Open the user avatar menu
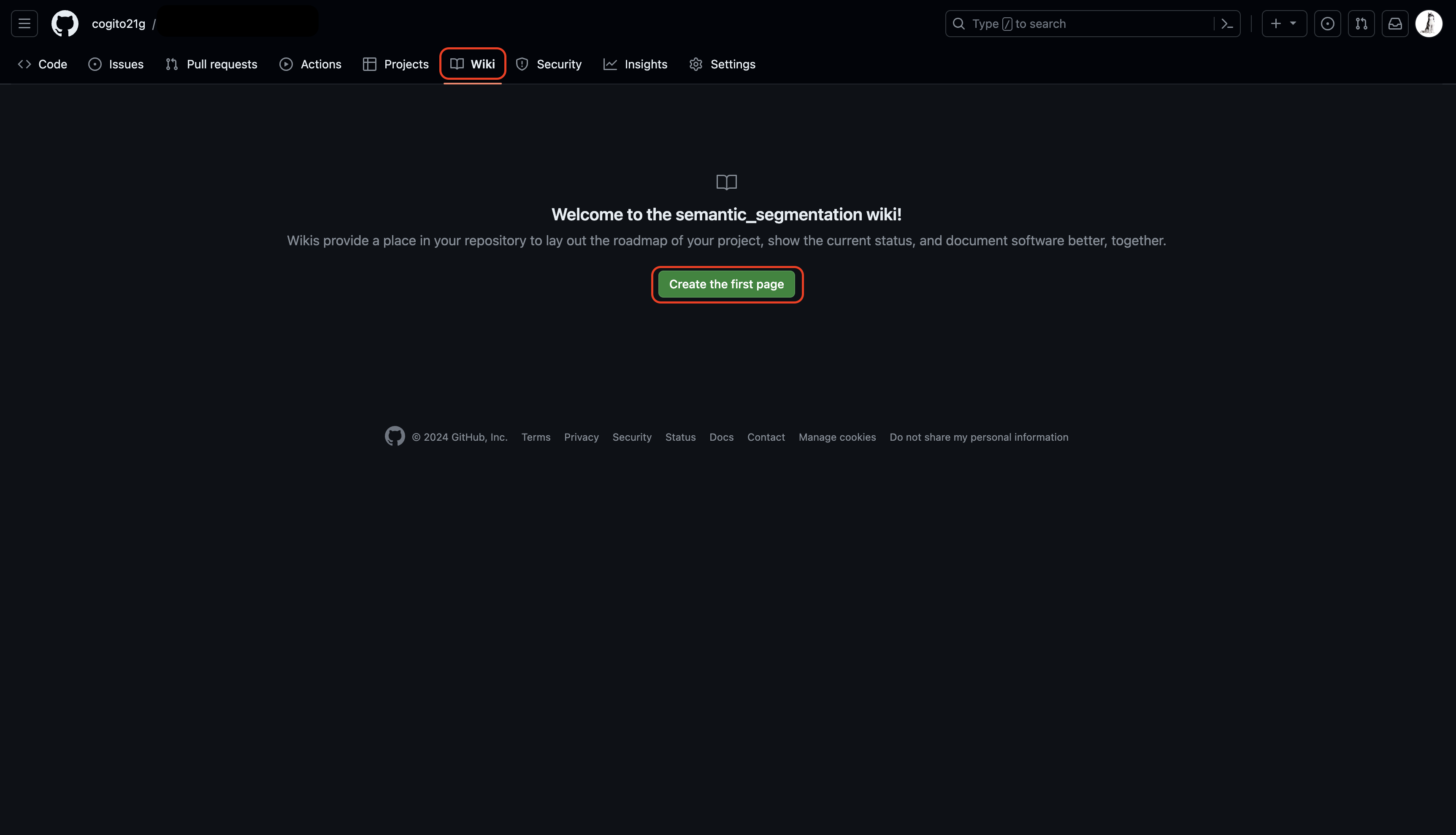This screenshot has width=1456, height=835. (1428, 24)
